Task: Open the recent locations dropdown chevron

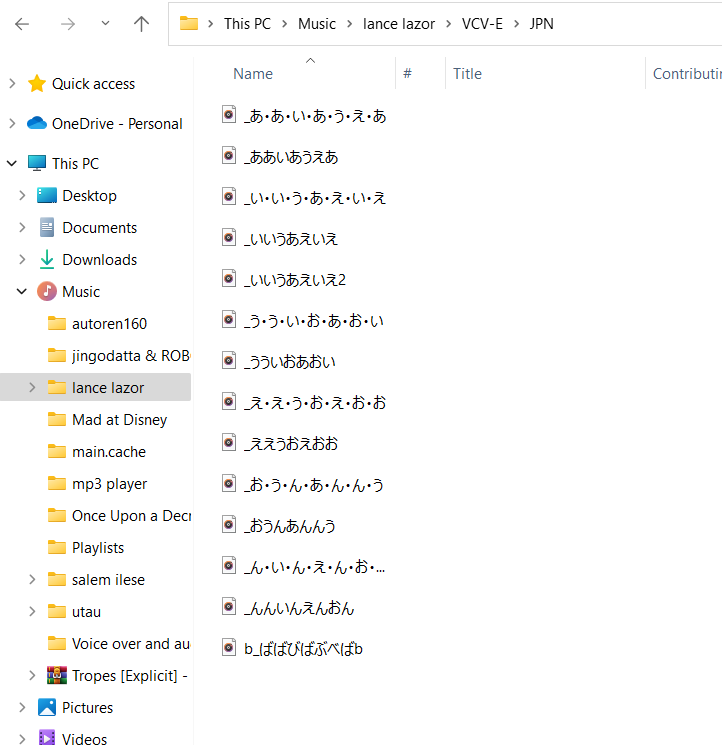Action: [105, 23]
